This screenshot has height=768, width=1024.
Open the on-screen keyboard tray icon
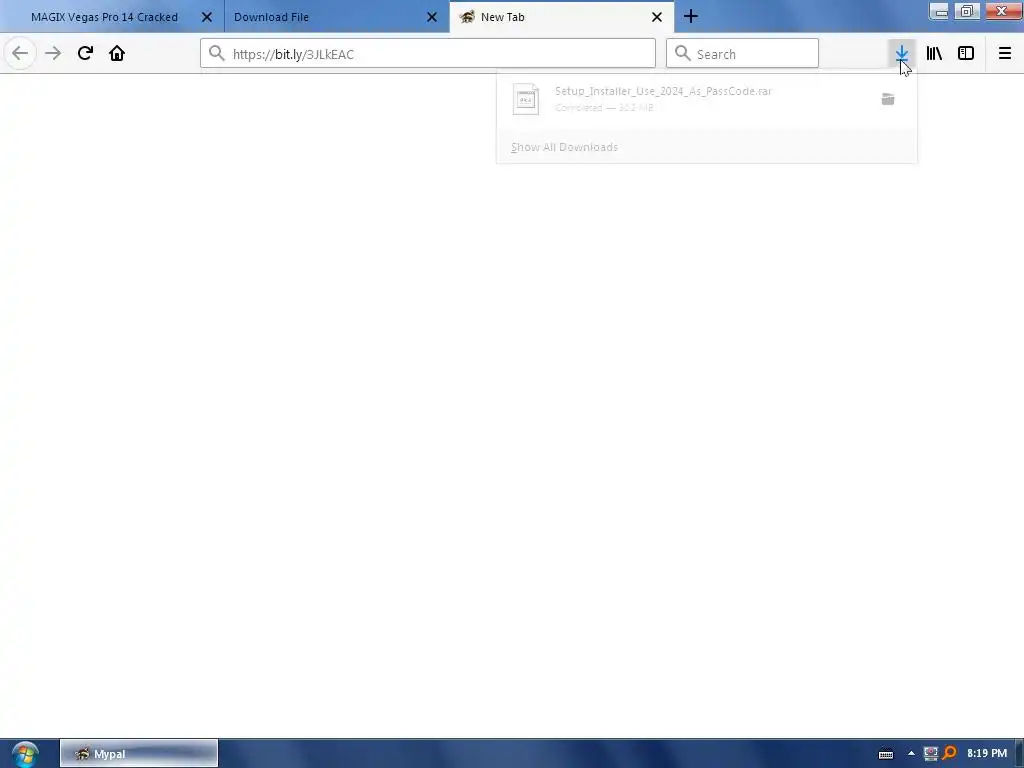[886, 754]
